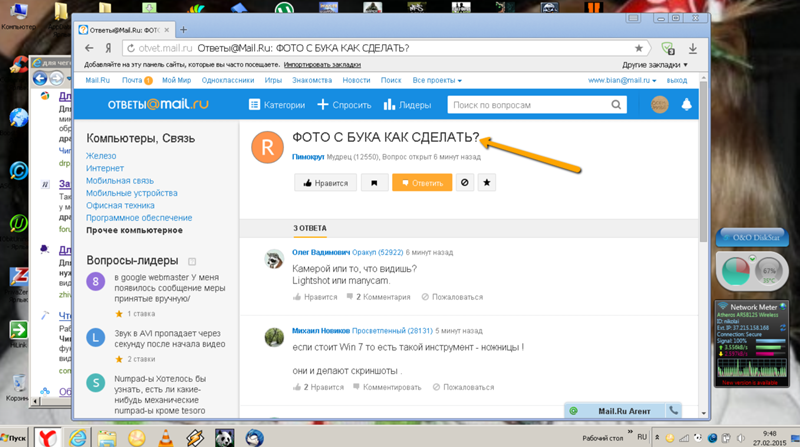This screenshot has width=800, height=447.
Task: Open leader question 'Звук в AVI пропадает'
Action: click(169, 338)
